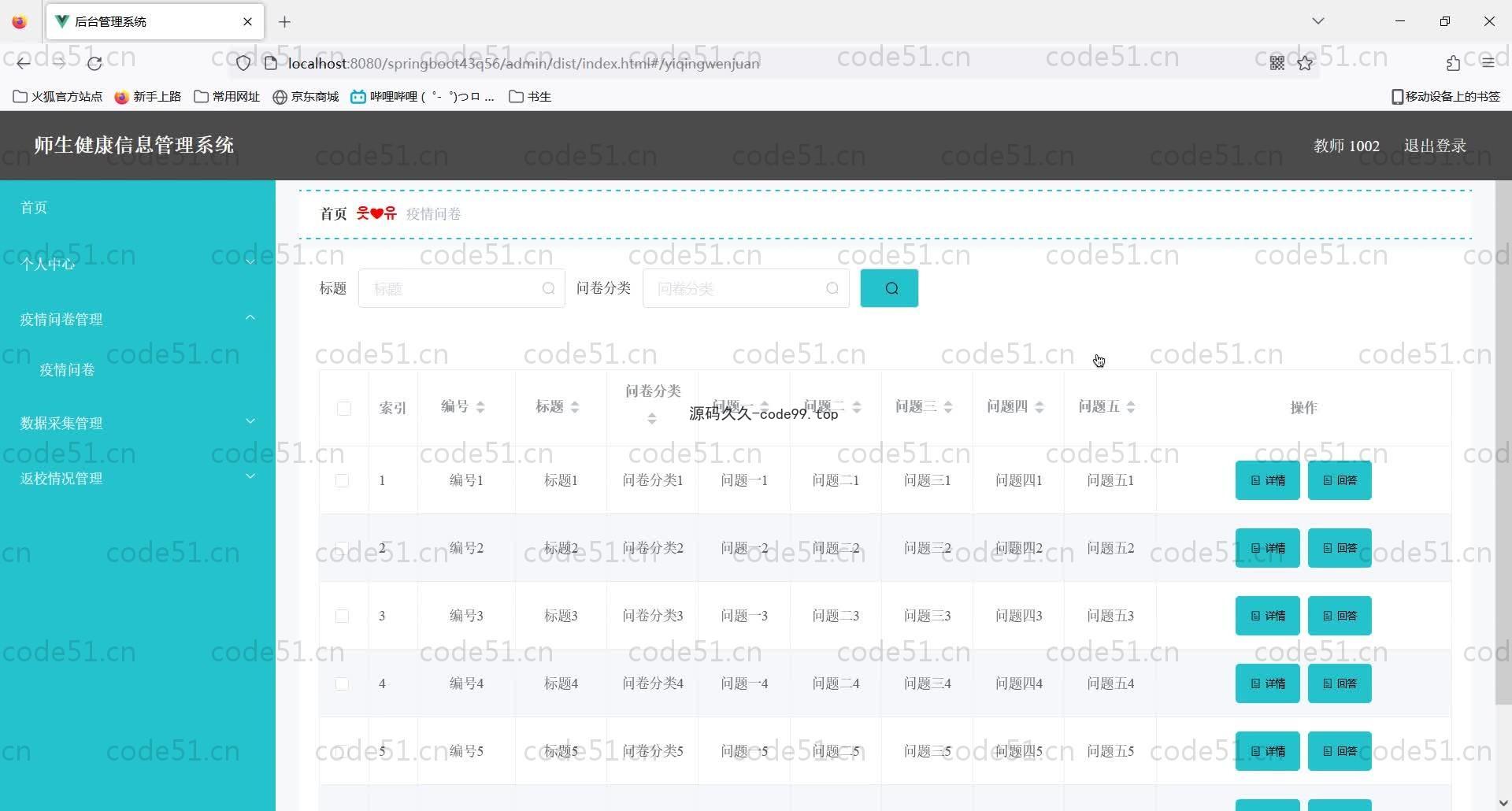The image size is (1512, 811).
Task: Open 详情 for row 编号3
Action: click(1267, 616)
